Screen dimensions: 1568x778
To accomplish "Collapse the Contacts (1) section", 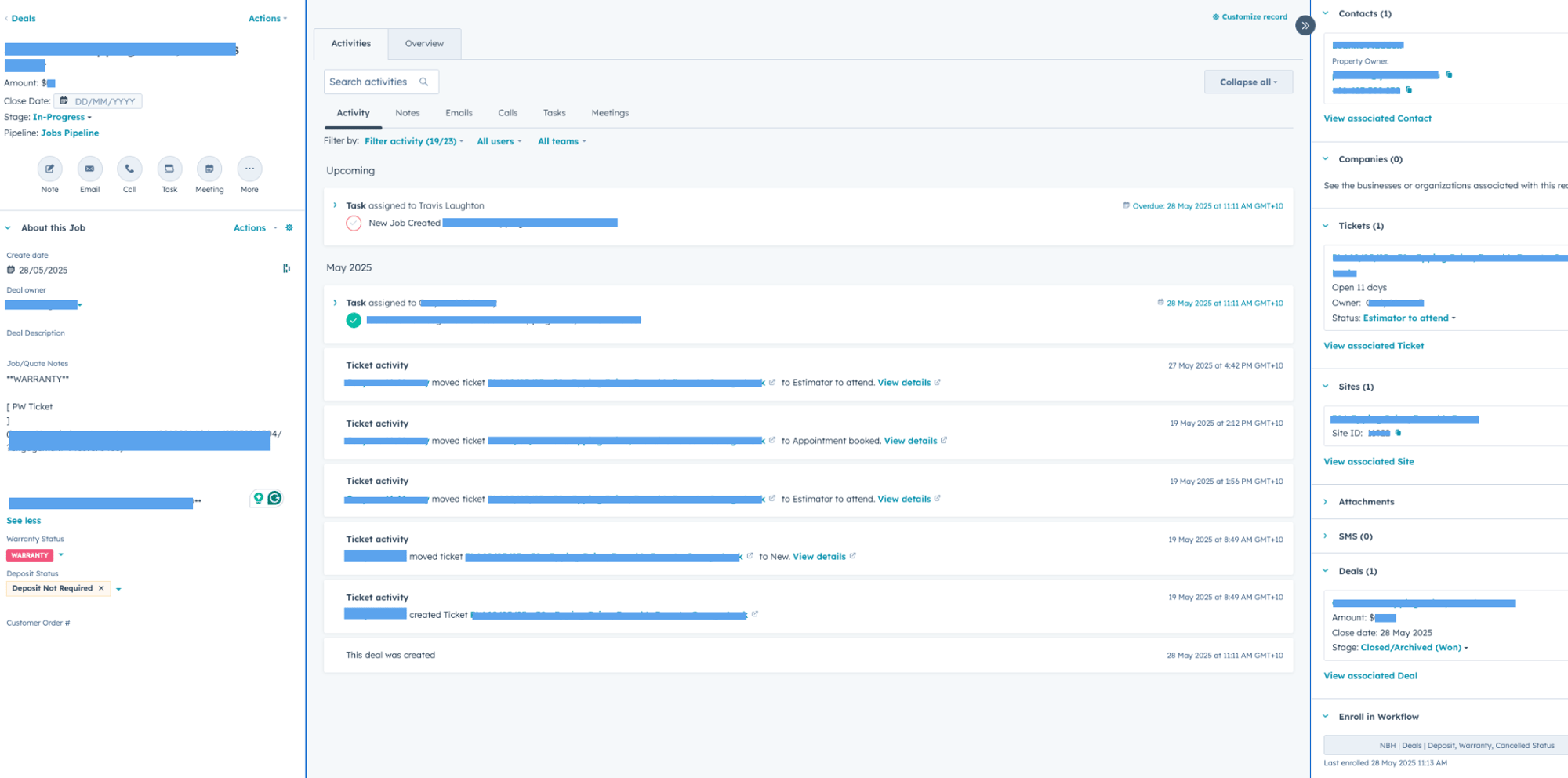I will tap(1326, 13).
